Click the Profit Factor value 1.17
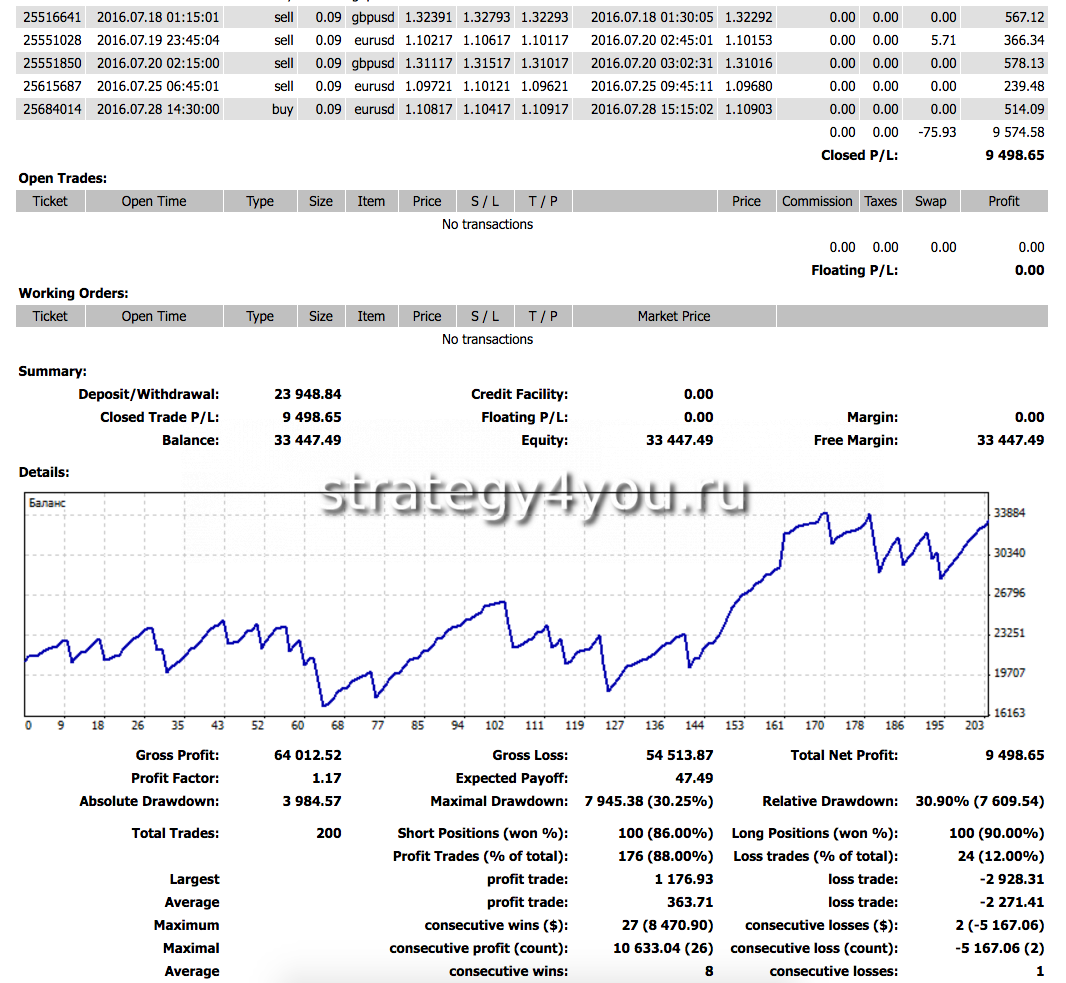Viewport: 1066px width, 983px height. pos(326,778)
